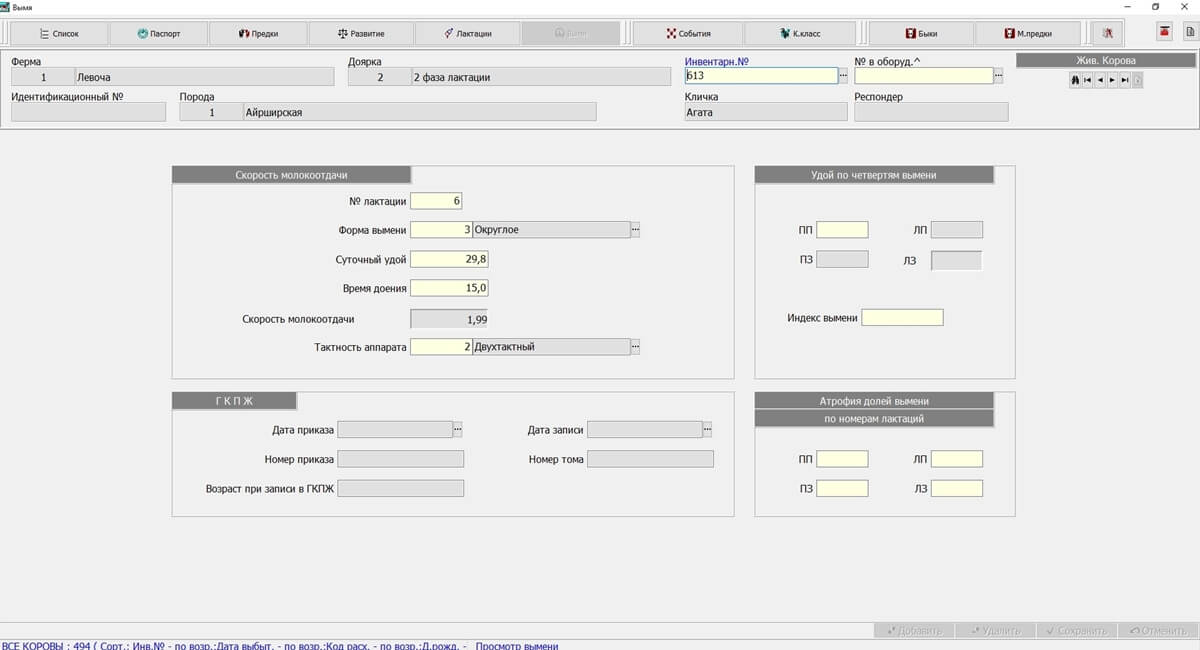Jump to last record in navigator
The height and width of the screenshot is (650, 1200).
click(1125, 80)
